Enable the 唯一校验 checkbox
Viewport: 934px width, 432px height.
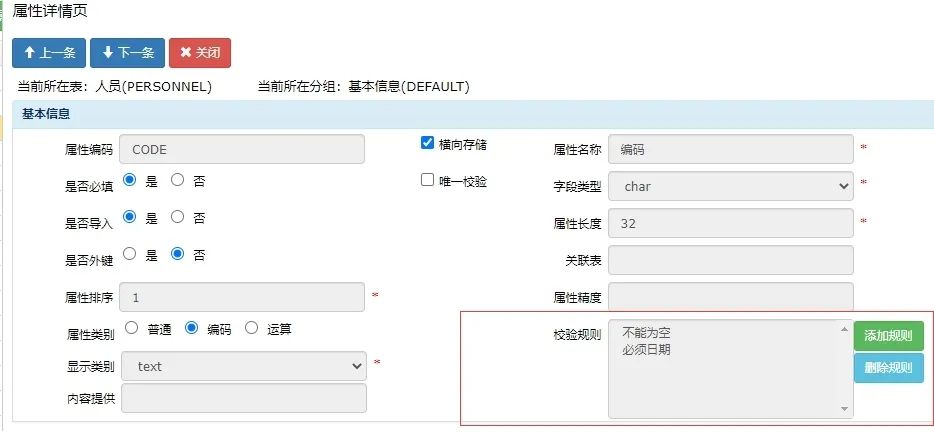pyautogui.click(x=427, y=180)
